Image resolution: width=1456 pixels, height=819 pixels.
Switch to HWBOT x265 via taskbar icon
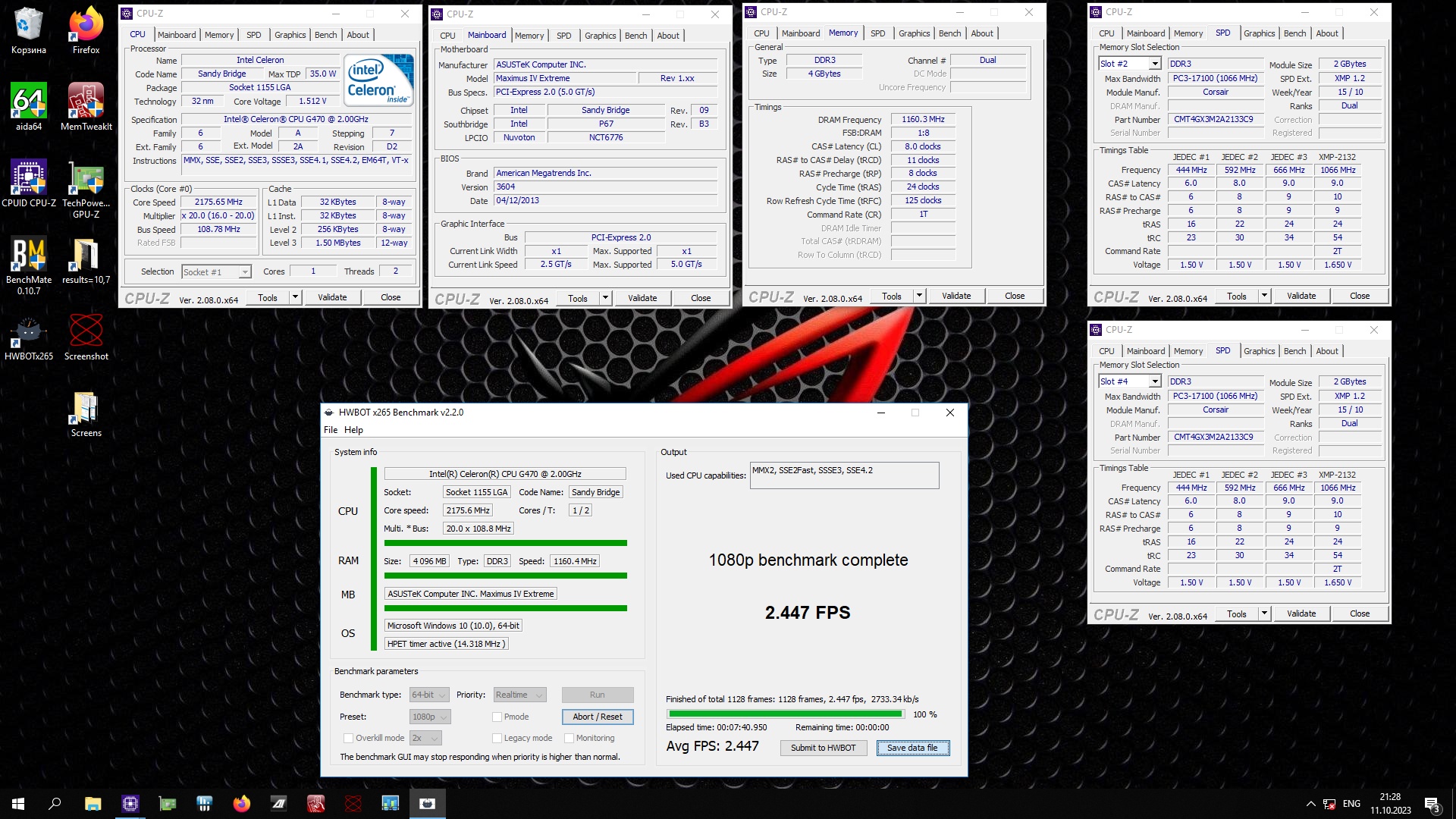click(427, 804)
